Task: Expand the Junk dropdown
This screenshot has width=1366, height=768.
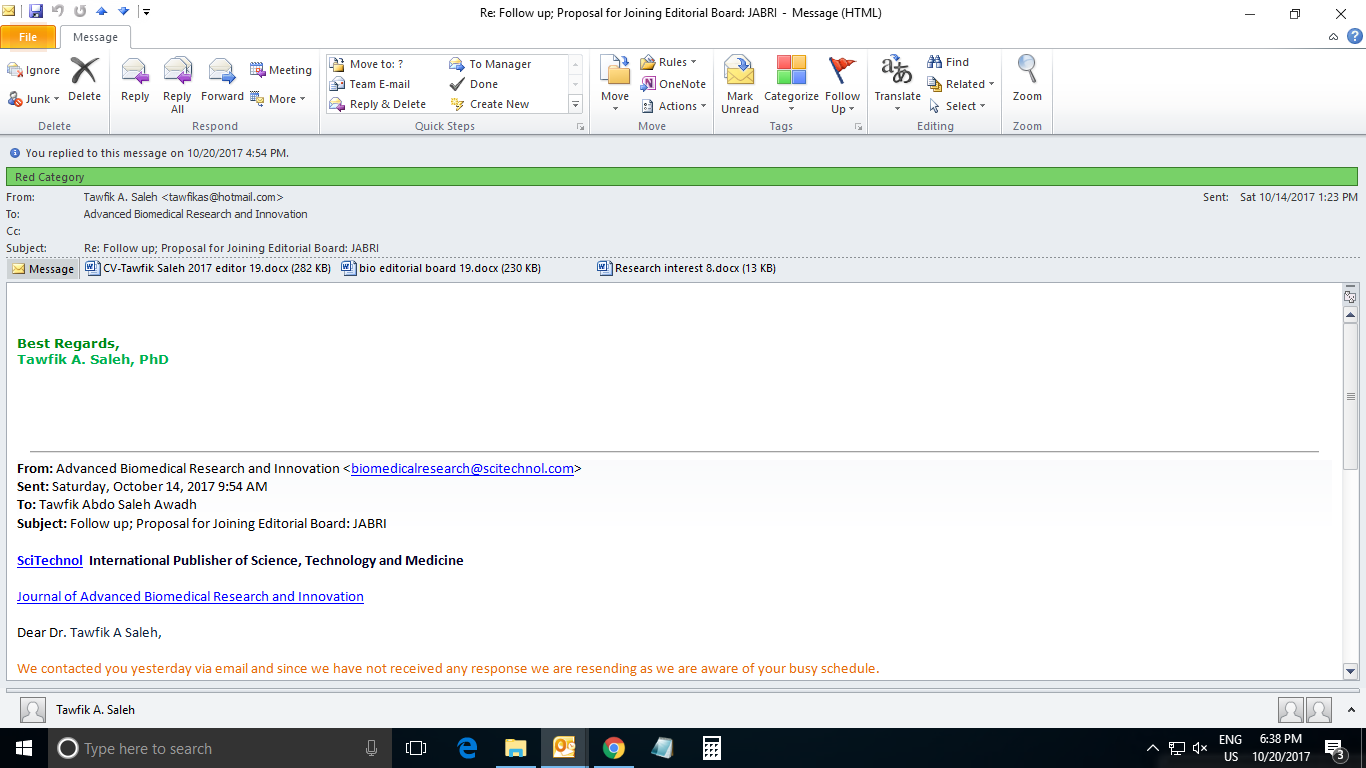Action: 35,99
